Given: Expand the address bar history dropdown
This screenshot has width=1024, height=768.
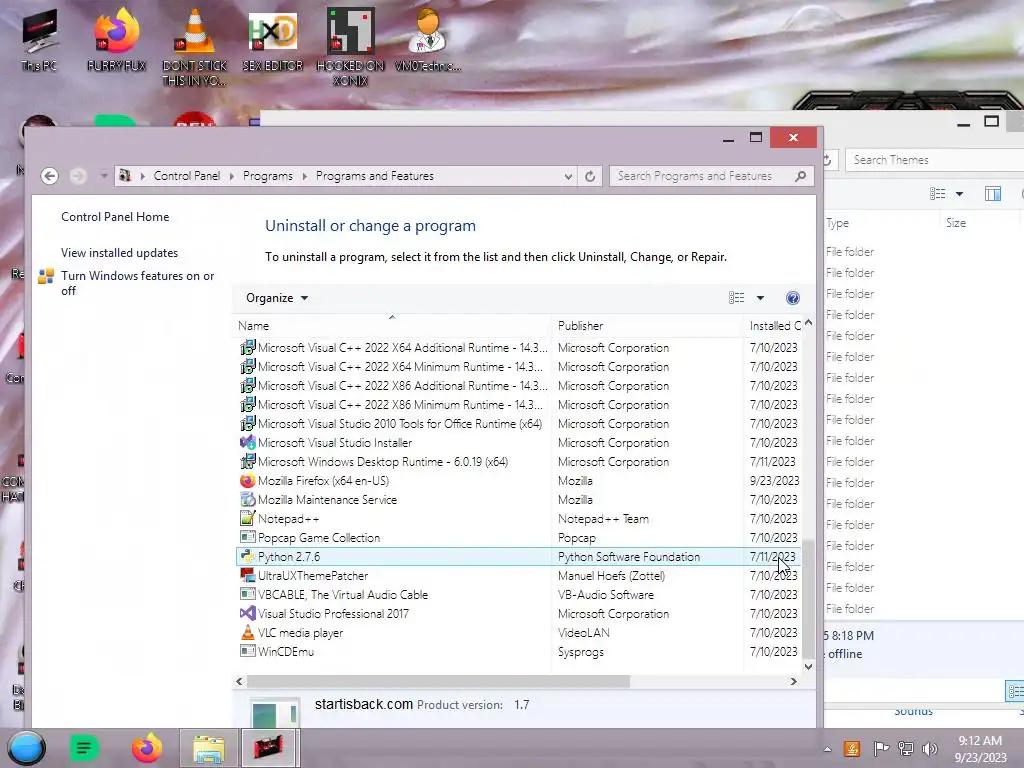Looking at the screenshot, I should point(568,176).
